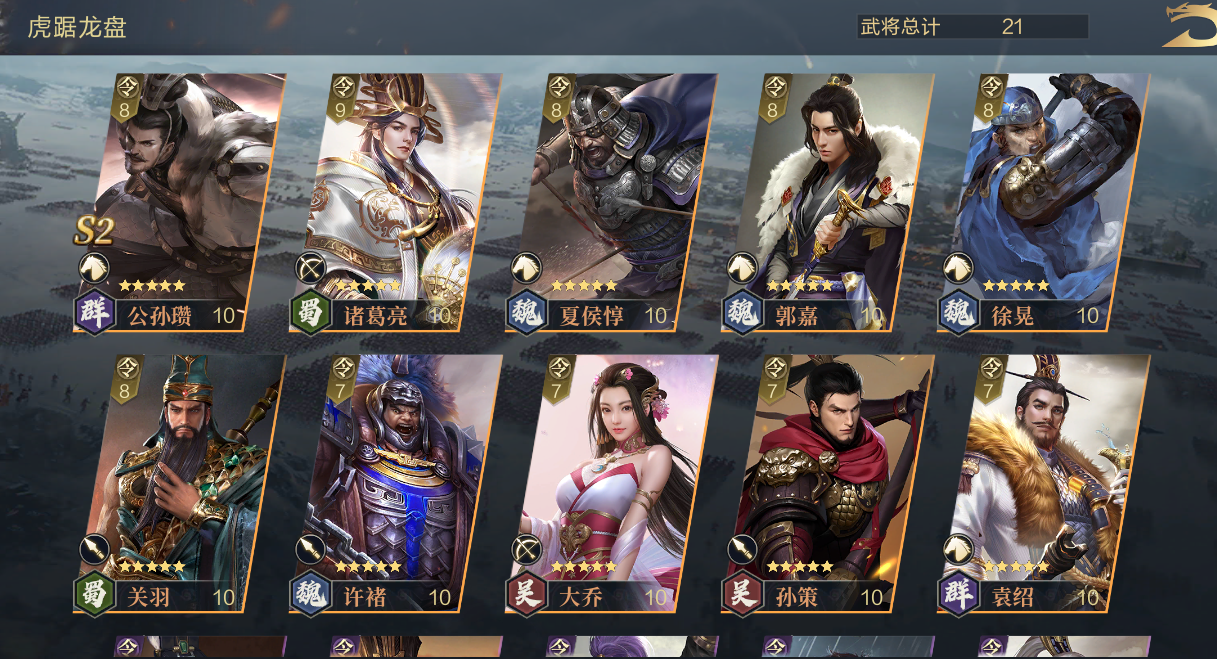The image size is (1217, 659).
Task: Open 郭嘉 general card
Action: [828, 201]
